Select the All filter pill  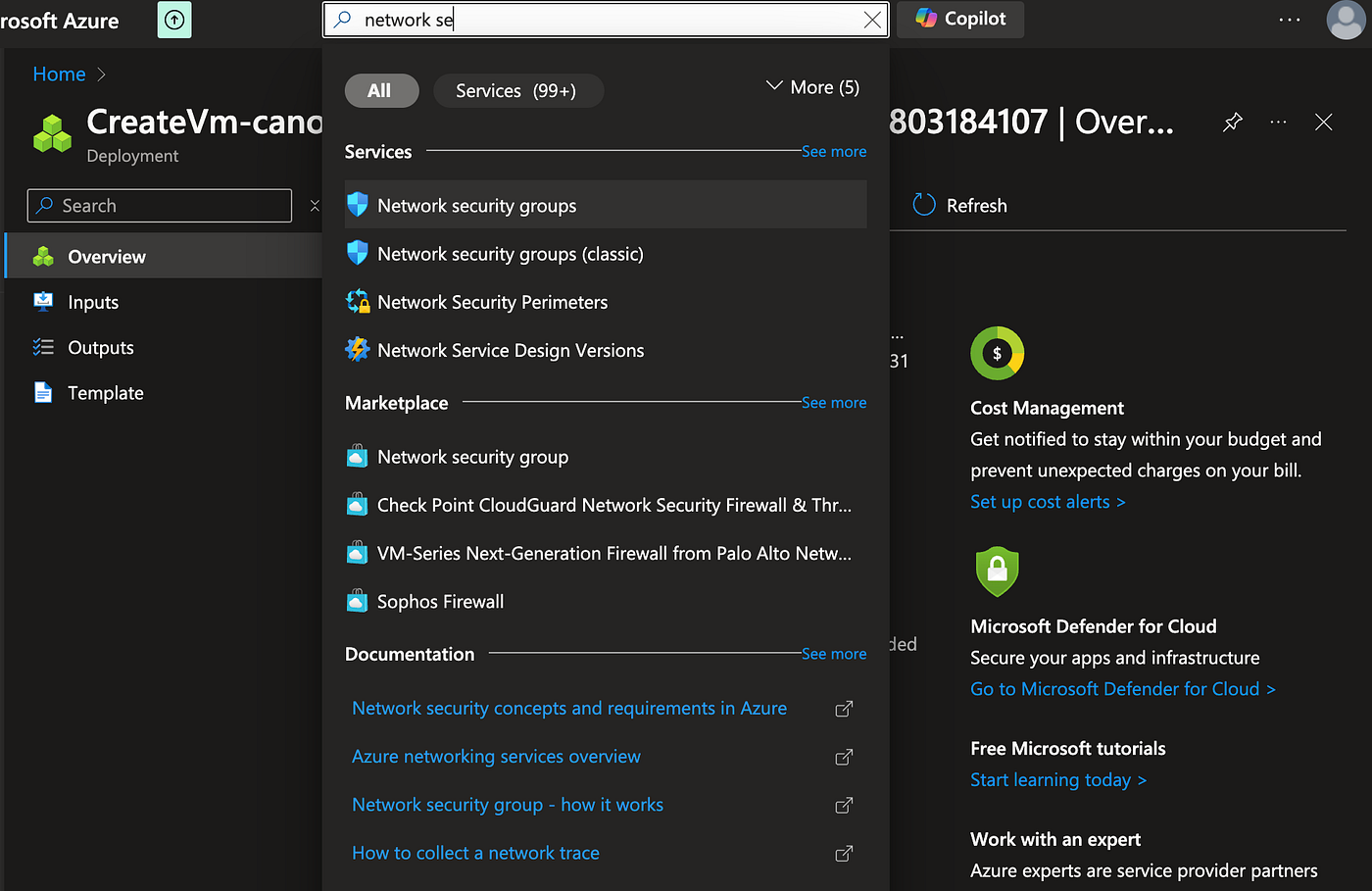pos(381,91)
